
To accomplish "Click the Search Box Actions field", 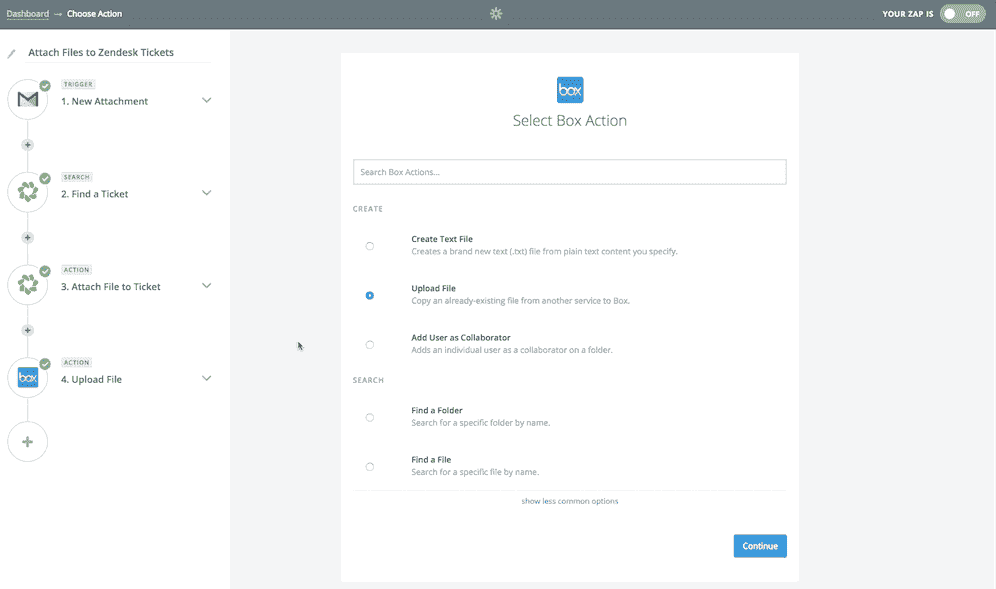I will tap(570, 172).
